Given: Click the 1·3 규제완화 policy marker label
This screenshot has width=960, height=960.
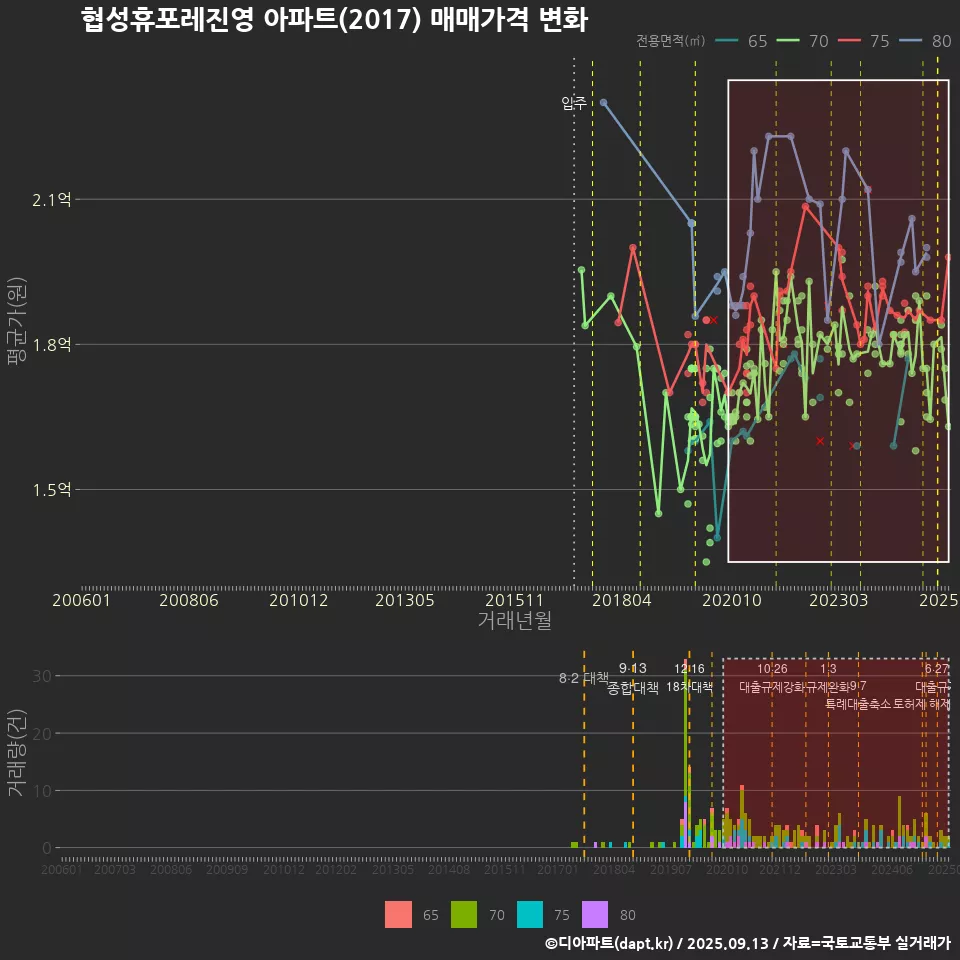Looking at the screenshot, I should [828, 678].
